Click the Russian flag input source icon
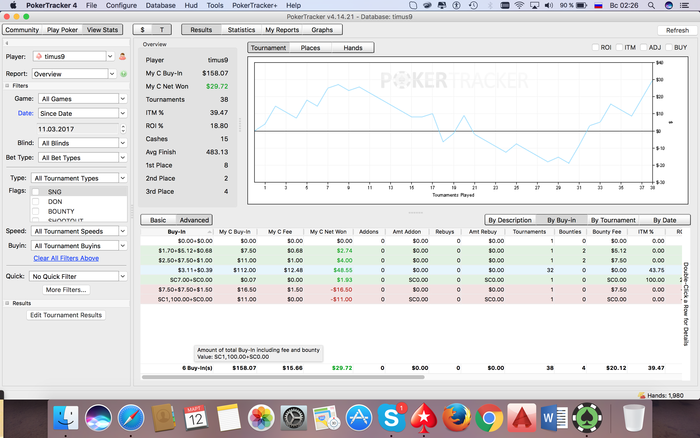This screenshot has width=700, height=438. (x=599, y=5)
